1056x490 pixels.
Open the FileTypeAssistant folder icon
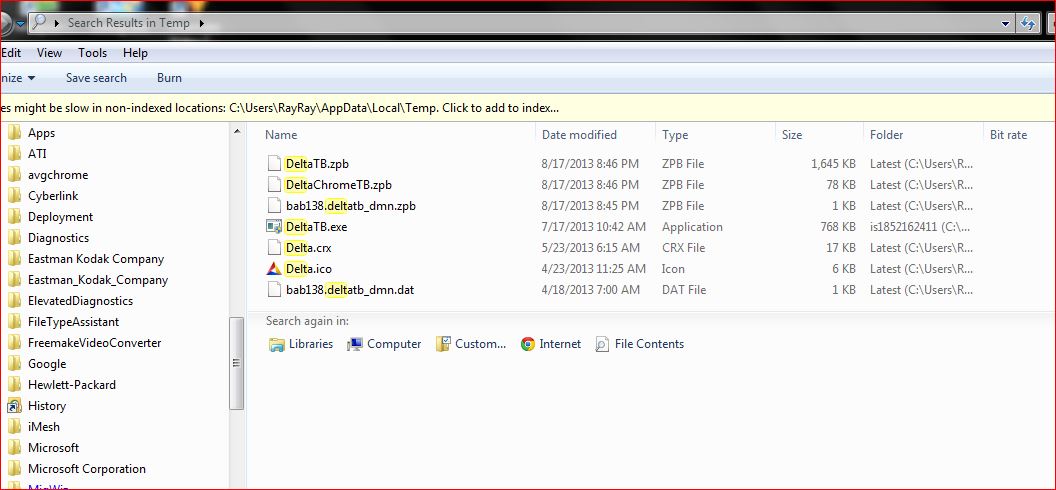[x=14, y=322]
